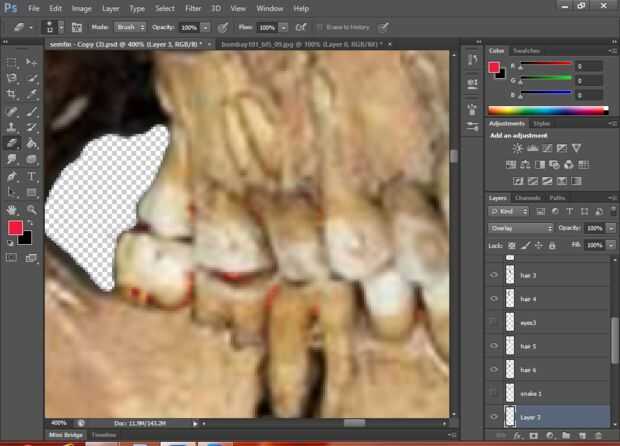Switch to the Swatches tab
Screen dimensions: 620x446
tap(526, 51)
